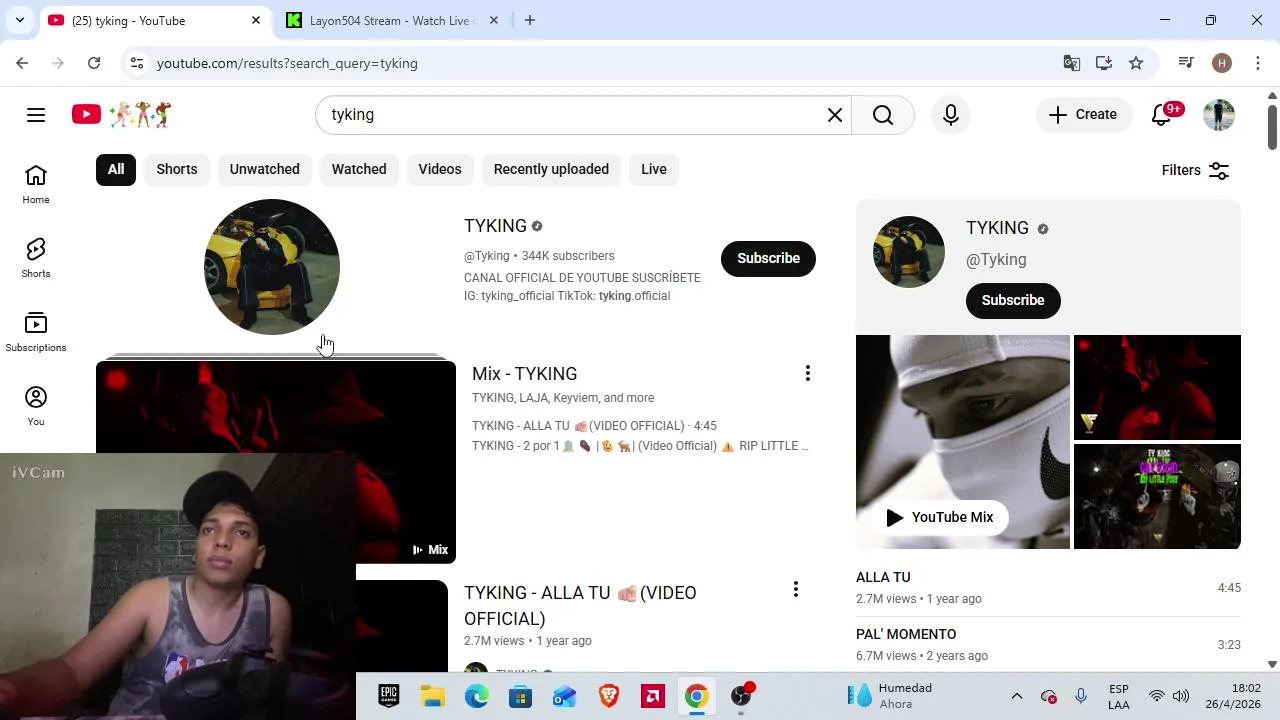Open Chrome media controls icon
This screenshot has height=720, width=1280.
click(1186, 63)
